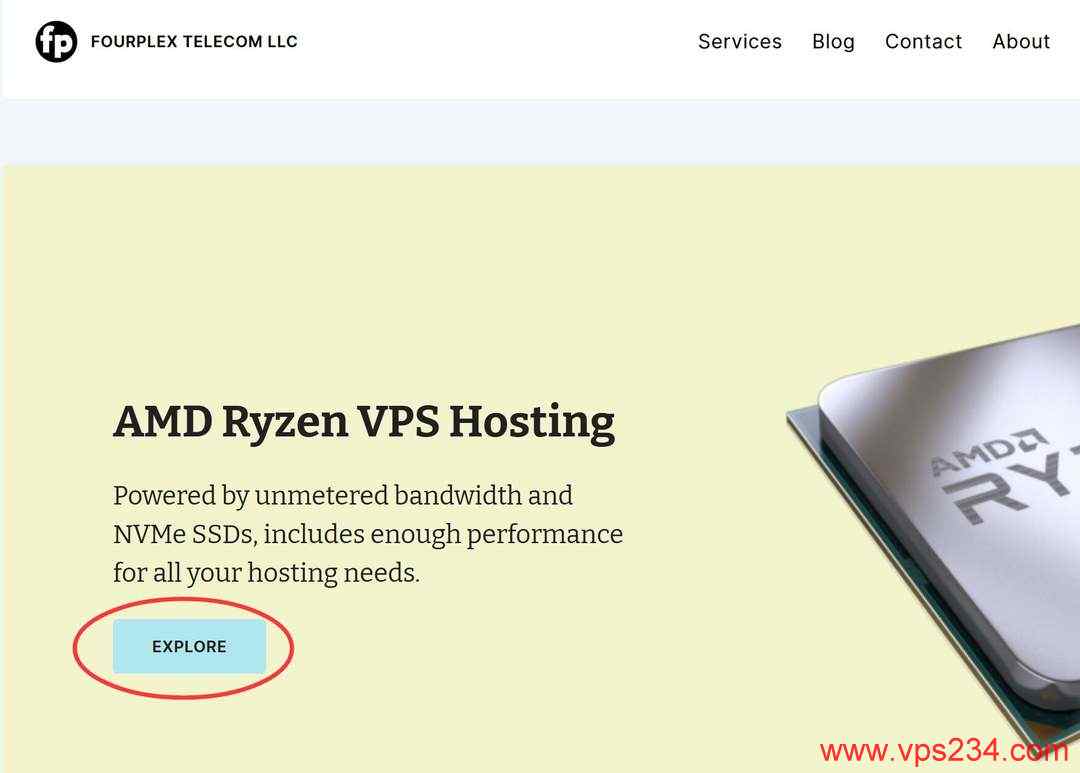Go to the Blog page
This screenshot has width=1080, height=773.
click(x=833, y=41)
